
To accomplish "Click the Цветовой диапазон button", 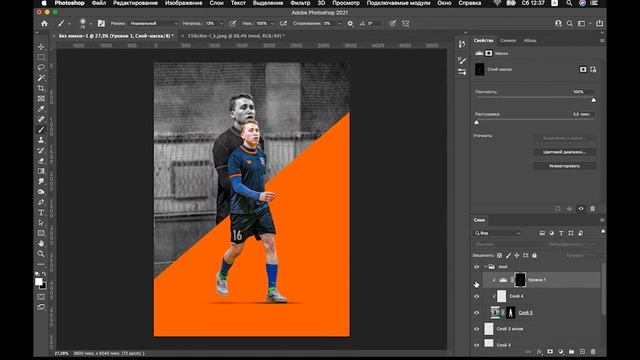I will (x=564, y=152).
